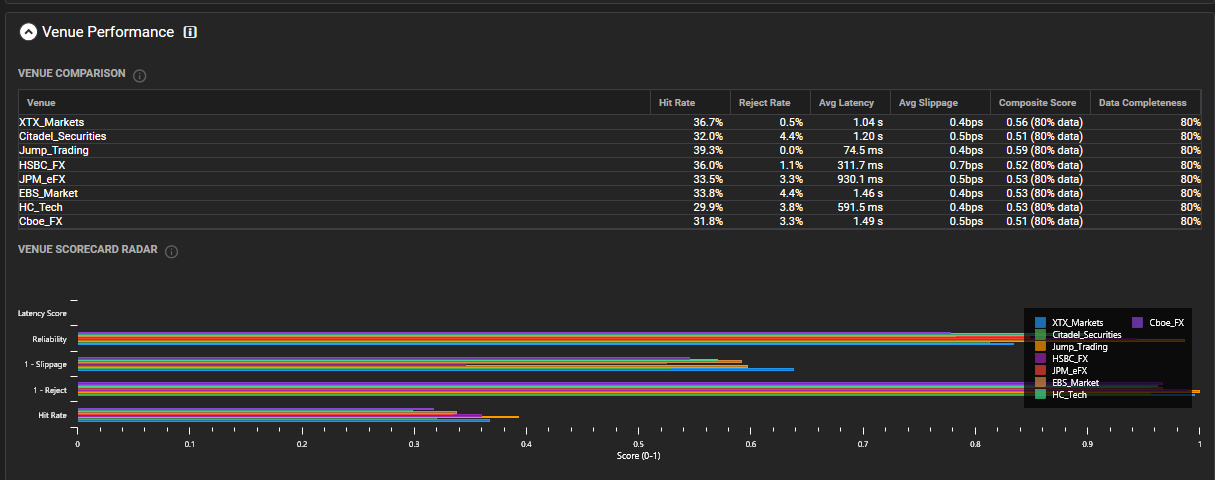Select the Jump_Trading venue cell
The width and height of the screenshot is (1215, 480).
pyautogui.click(x=334, y=150)
